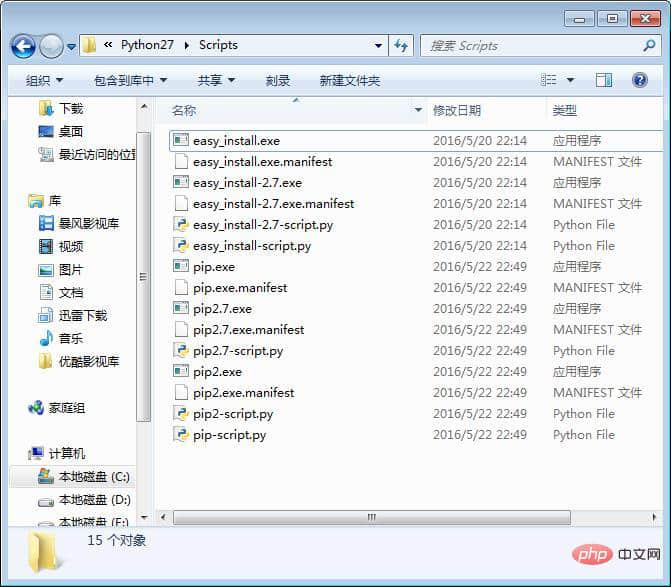Select the pip.exe application icon
The width and height of the screenshot is (671, 587).
(181, 266)
